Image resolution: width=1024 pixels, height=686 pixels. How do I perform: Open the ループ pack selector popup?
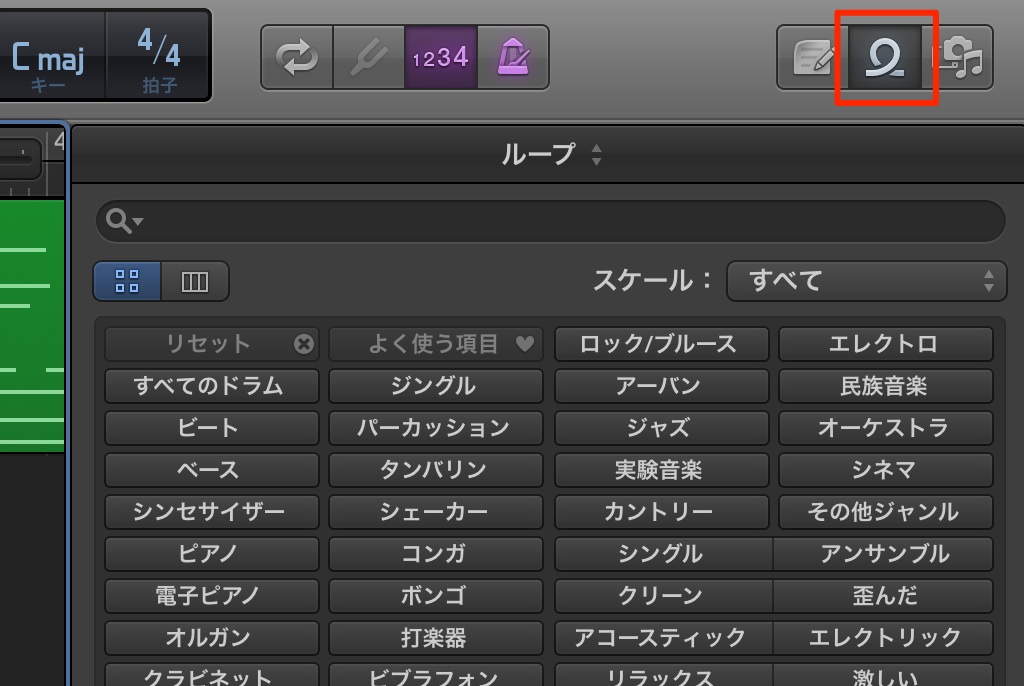point(551,155)
